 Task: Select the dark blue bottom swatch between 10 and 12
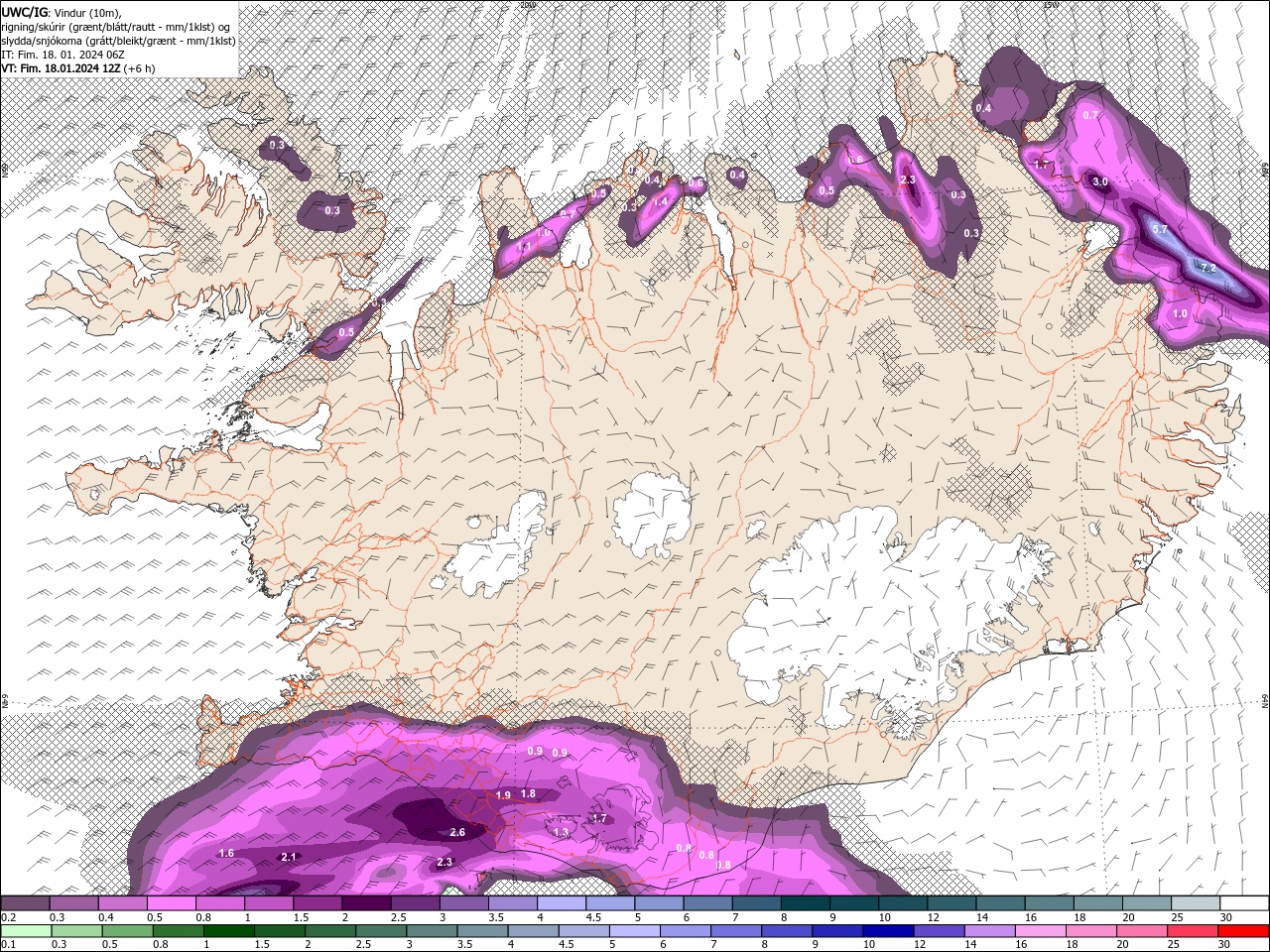[888, 931]
